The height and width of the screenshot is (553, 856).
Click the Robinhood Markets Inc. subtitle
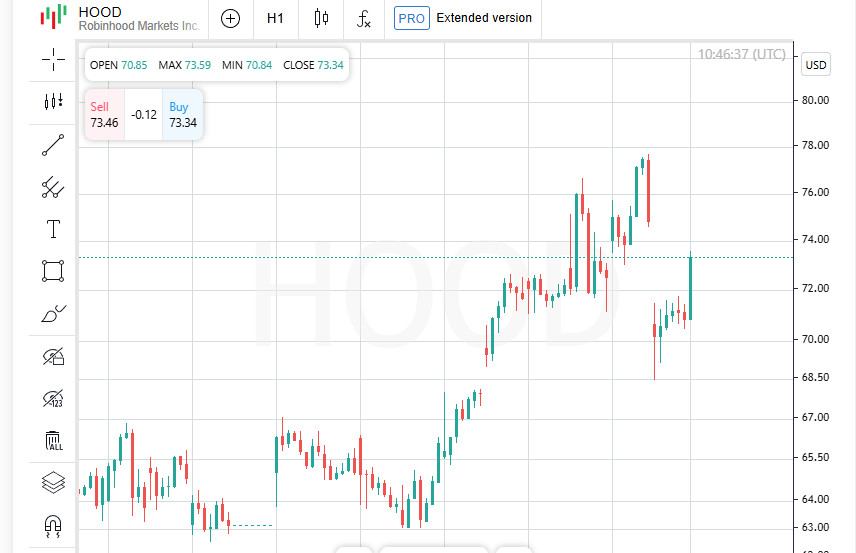pos(139,26)
